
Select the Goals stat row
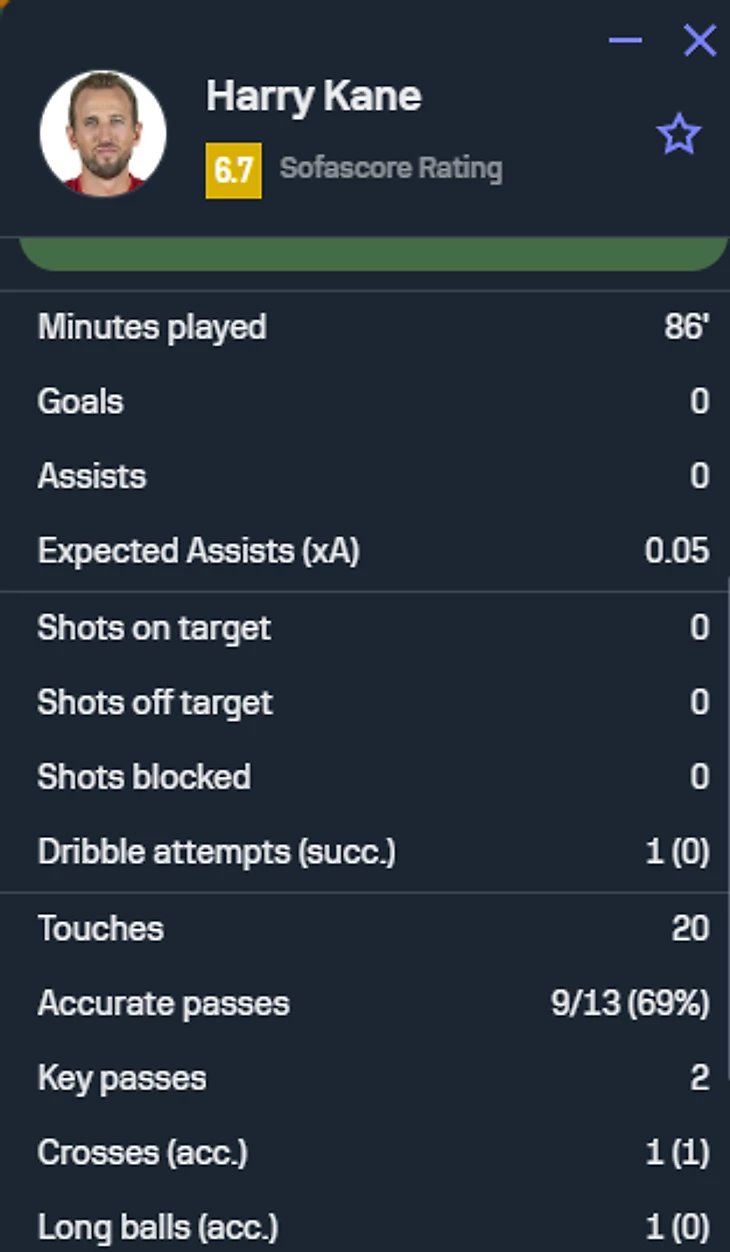click(365, 402)
